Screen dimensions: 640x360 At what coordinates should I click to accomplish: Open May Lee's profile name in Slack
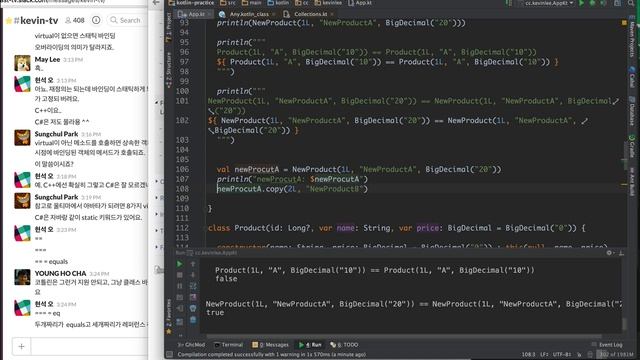coord(47,59)
